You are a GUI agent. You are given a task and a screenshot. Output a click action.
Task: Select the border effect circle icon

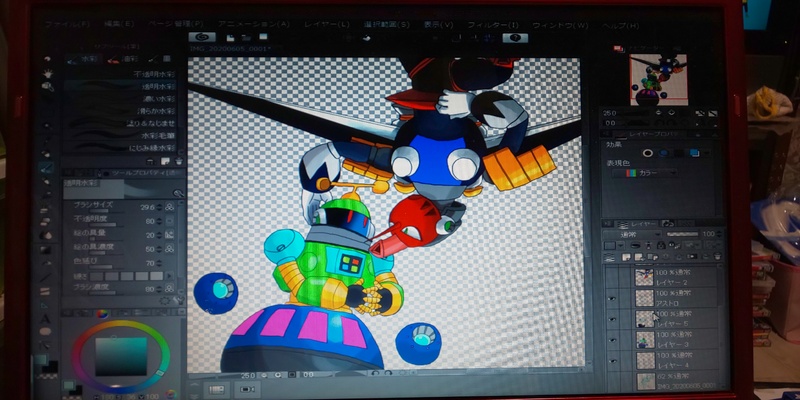[647, 153]
